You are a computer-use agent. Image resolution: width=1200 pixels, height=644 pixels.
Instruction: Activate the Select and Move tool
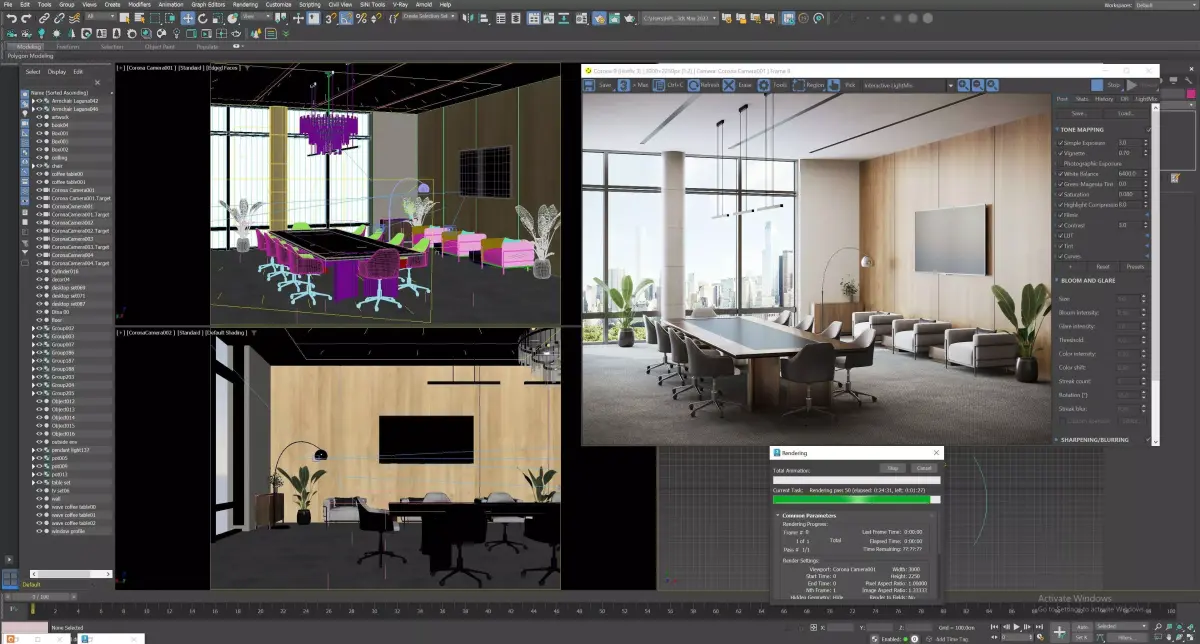(187, 19)
